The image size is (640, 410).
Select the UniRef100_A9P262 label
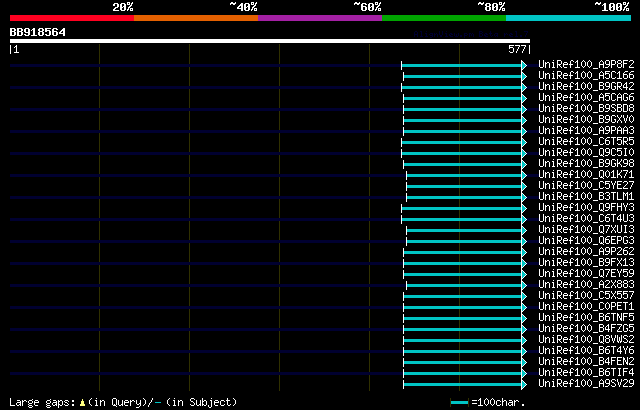pyautogui.click(x=586, y=252)
